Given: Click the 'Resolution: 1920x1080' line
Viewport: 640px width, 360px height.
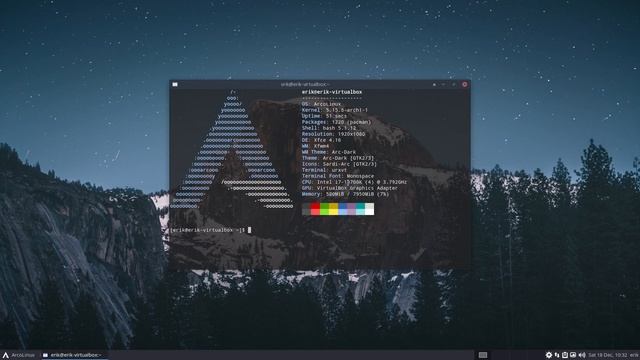Looking at the screenshot, I should pyautogui.click(x=333, y=134).
